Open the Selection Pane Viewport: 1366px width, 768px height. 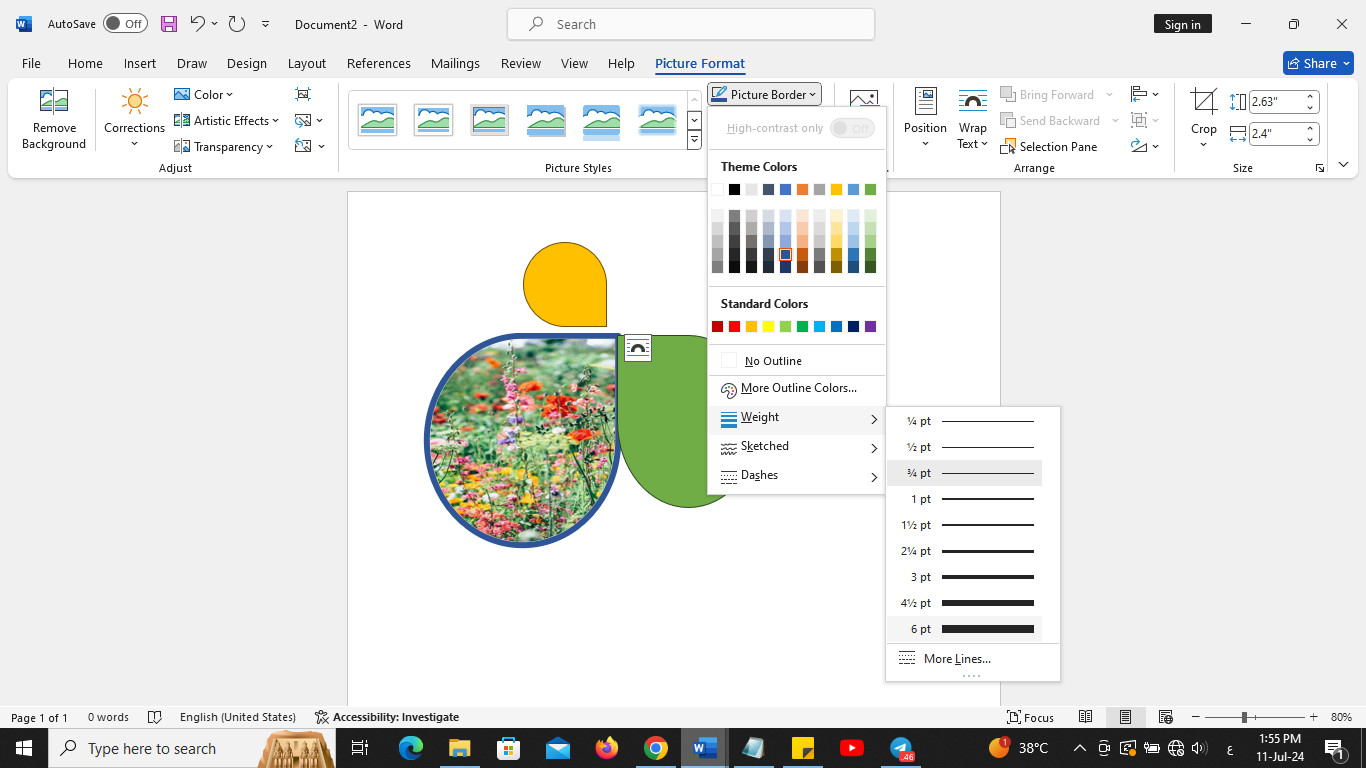(1049, 146)
